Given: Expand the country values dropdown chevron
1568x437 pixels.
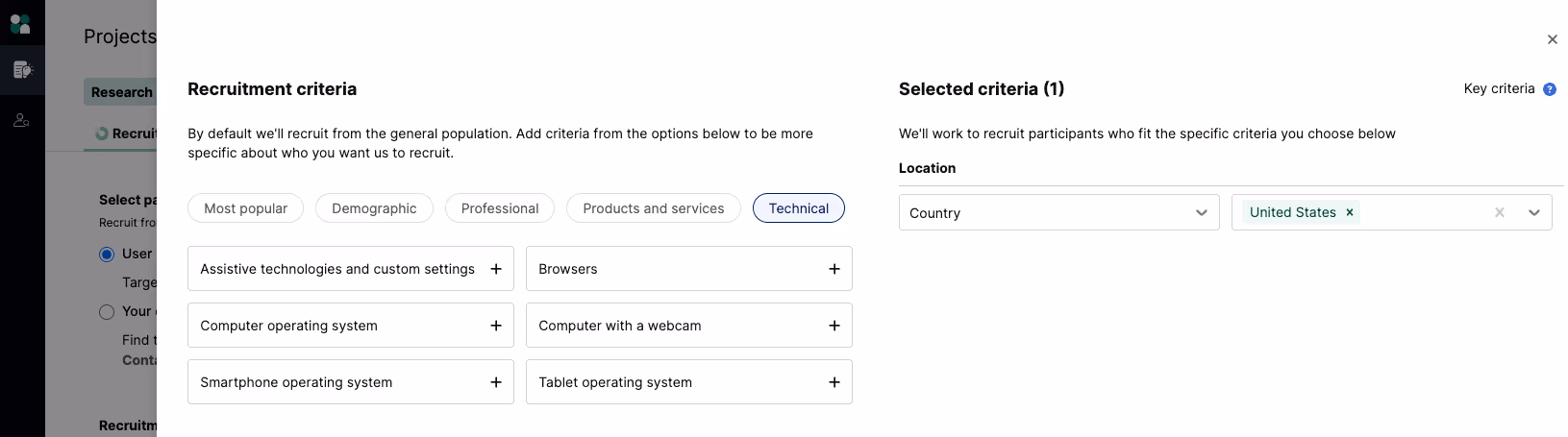Looking at the screenshot, I should 1533,212.
